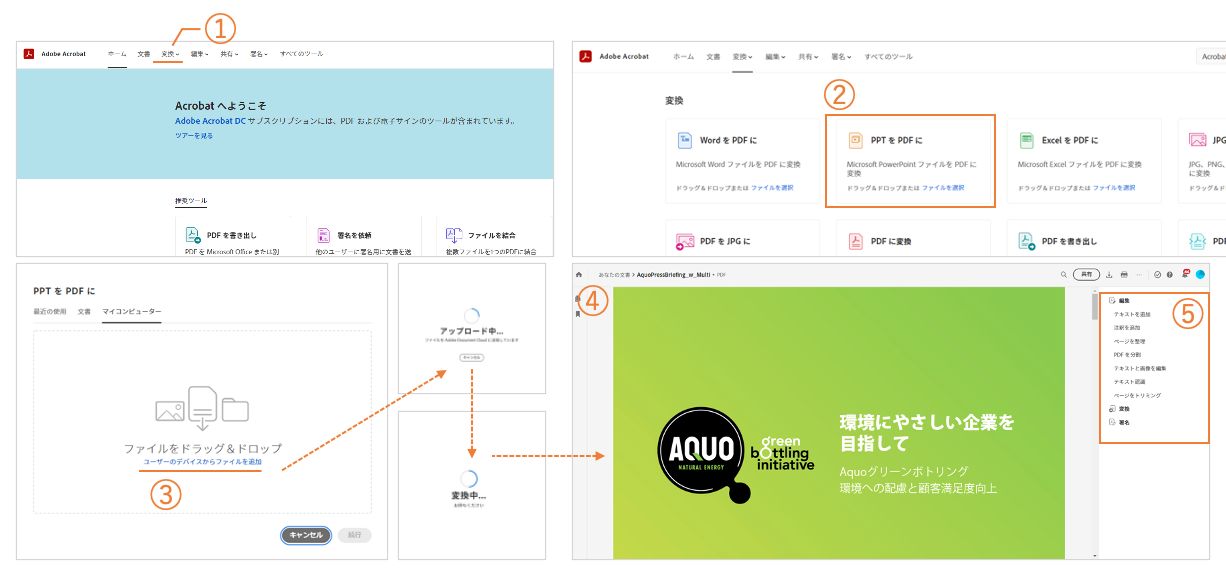Viewport: 1226px width, 577px height.
Task: Click the print icon in the viewer toolbar
Action: coord(1124,274)
